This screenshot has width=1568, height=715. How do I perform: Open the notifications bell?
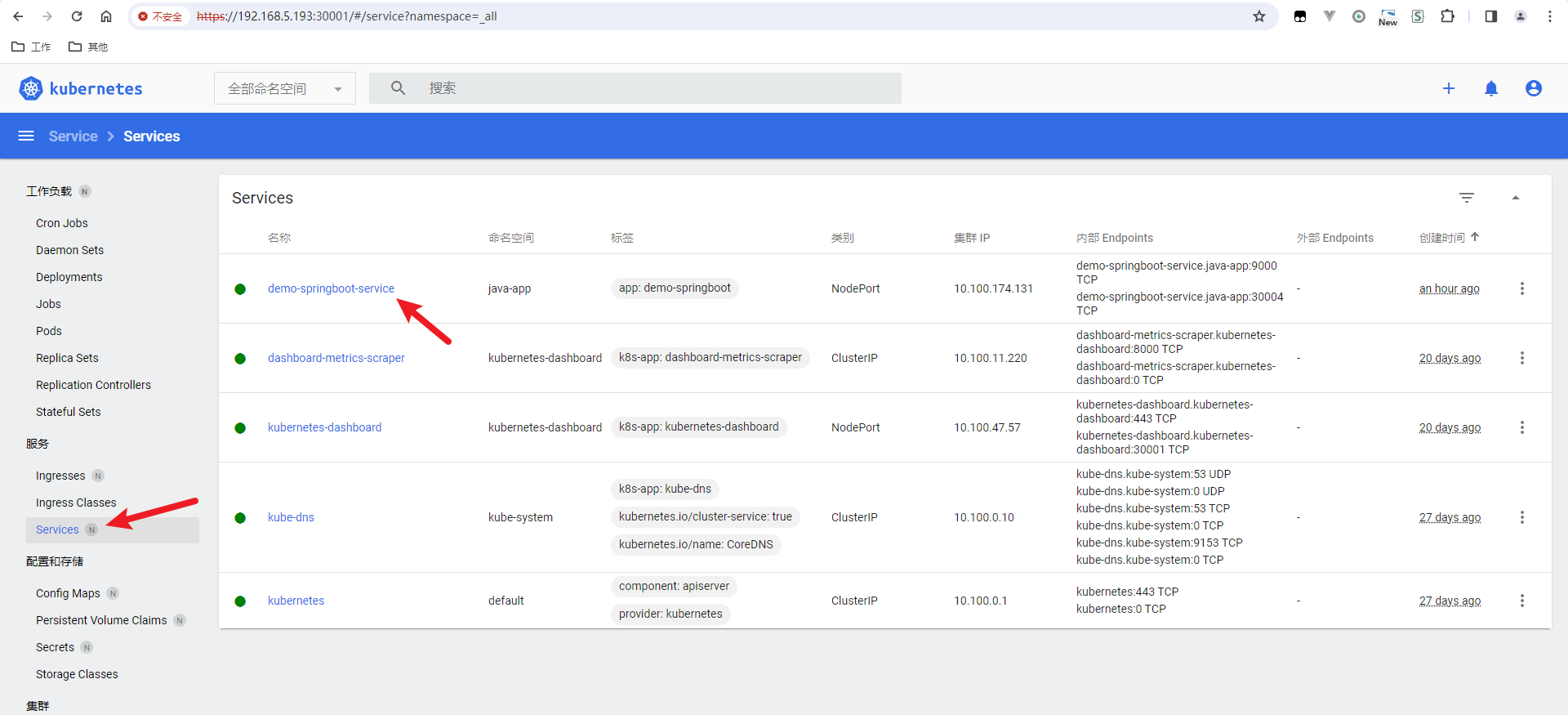(1491, 88)
